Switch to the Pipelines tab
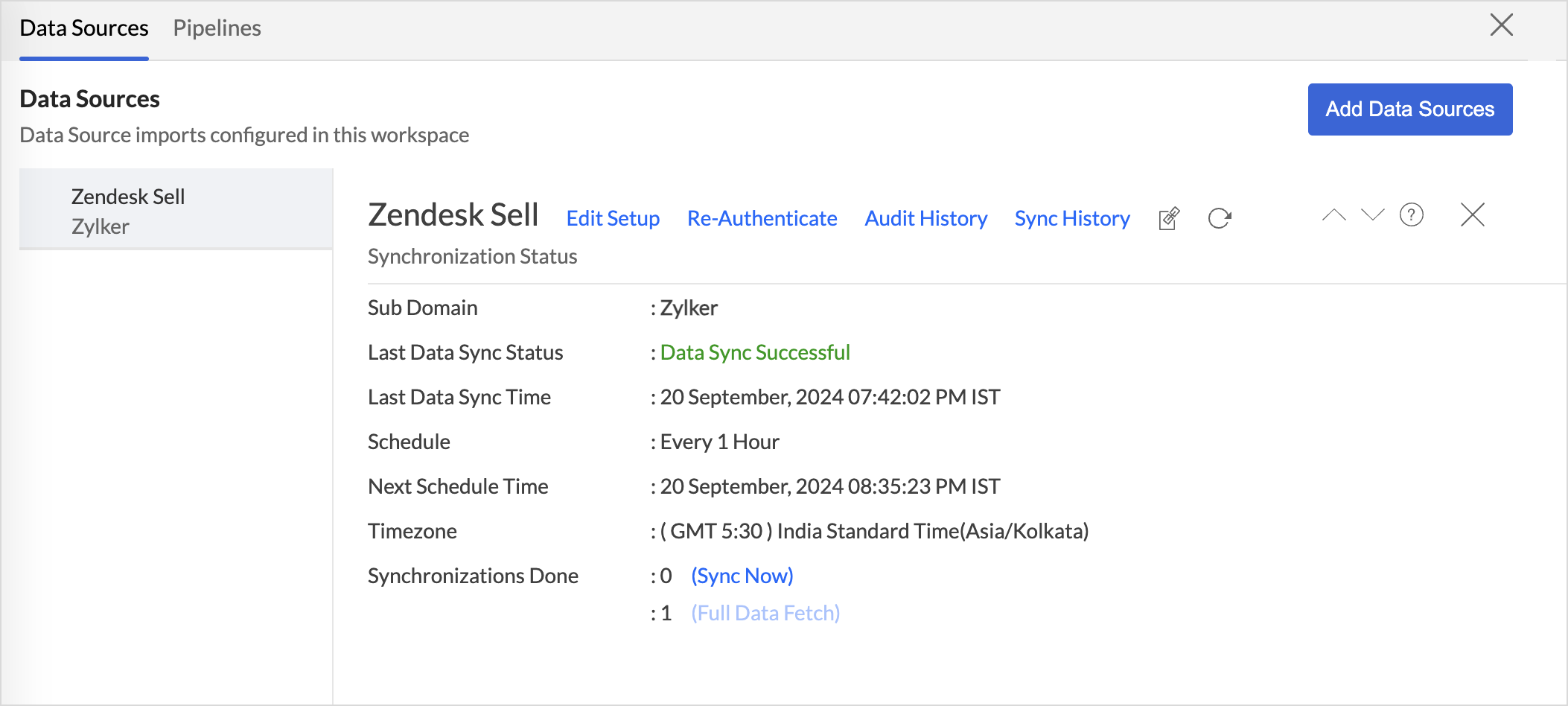Viewport: 1568px width, 706px height. pyautogui.click(x=217, y=28)
